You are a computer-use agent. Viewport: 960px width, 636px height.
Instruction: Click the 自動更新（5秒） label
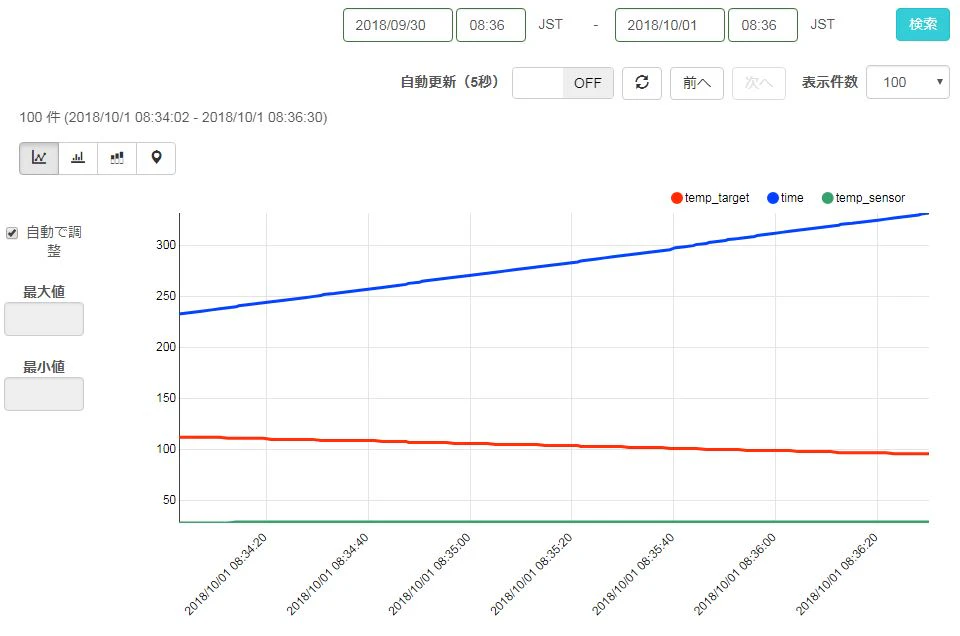pyautogui.click(x=450, y=82)
